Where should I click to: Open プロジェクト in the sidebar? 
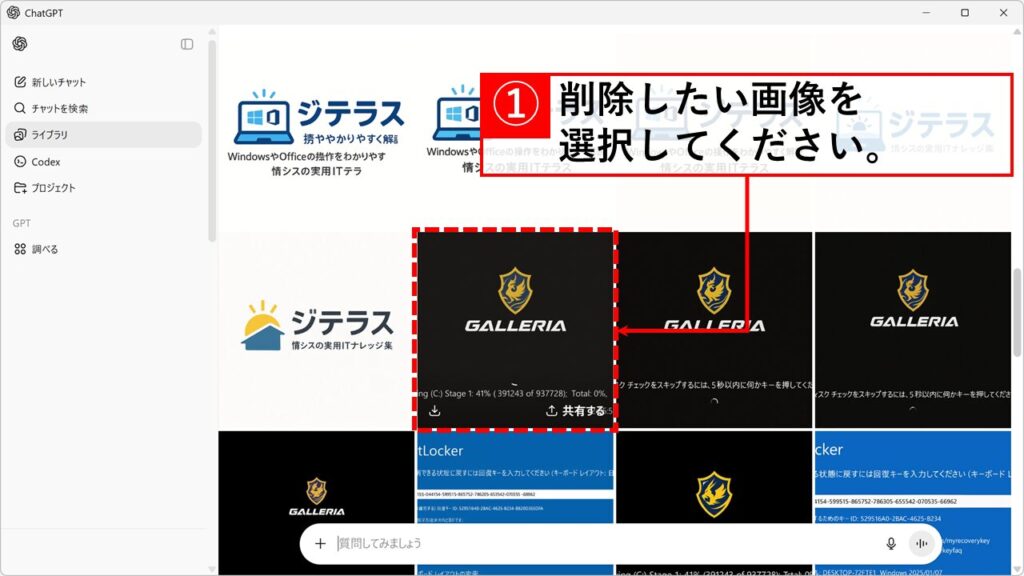pyautogui.click(x=53, y=188)
